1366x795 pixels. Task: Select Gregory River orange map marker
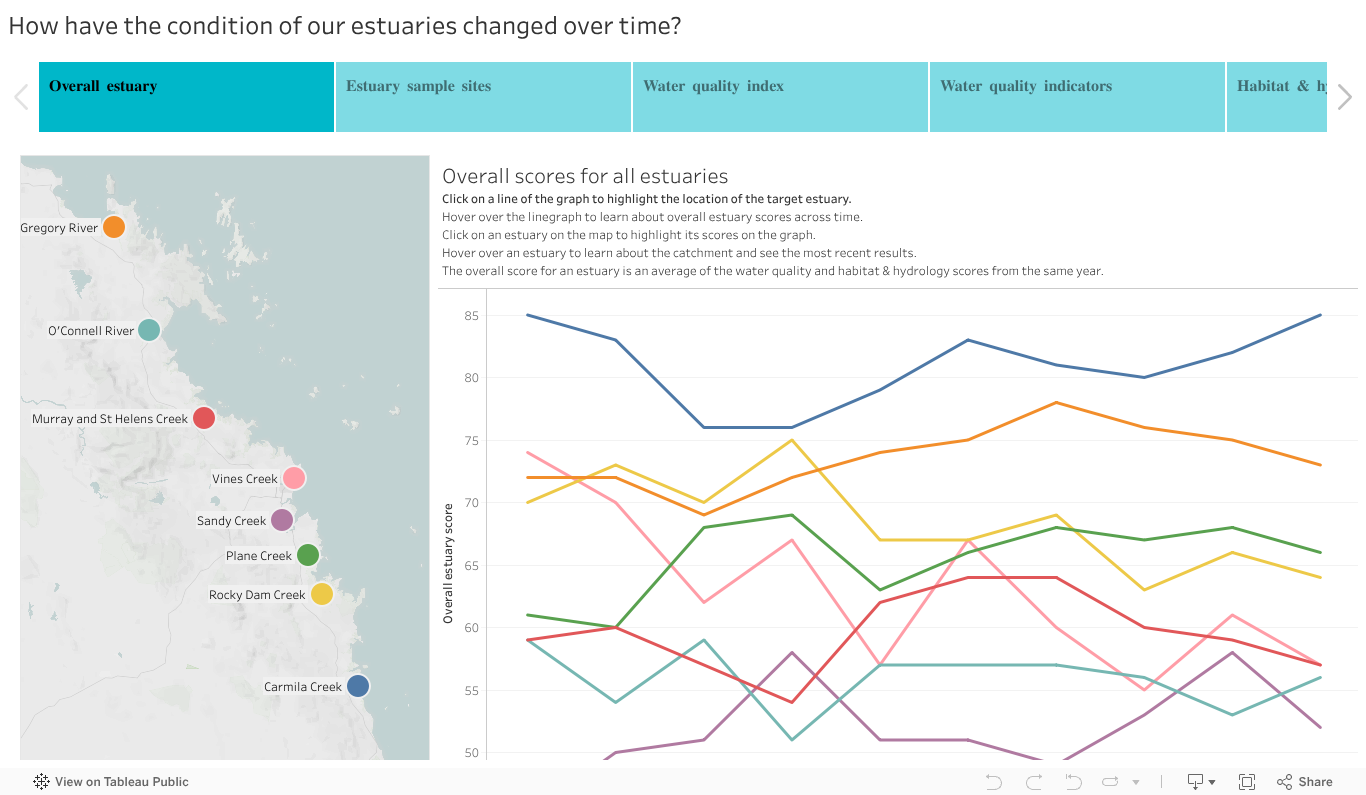pyautogui.click(x=114, y=227)
